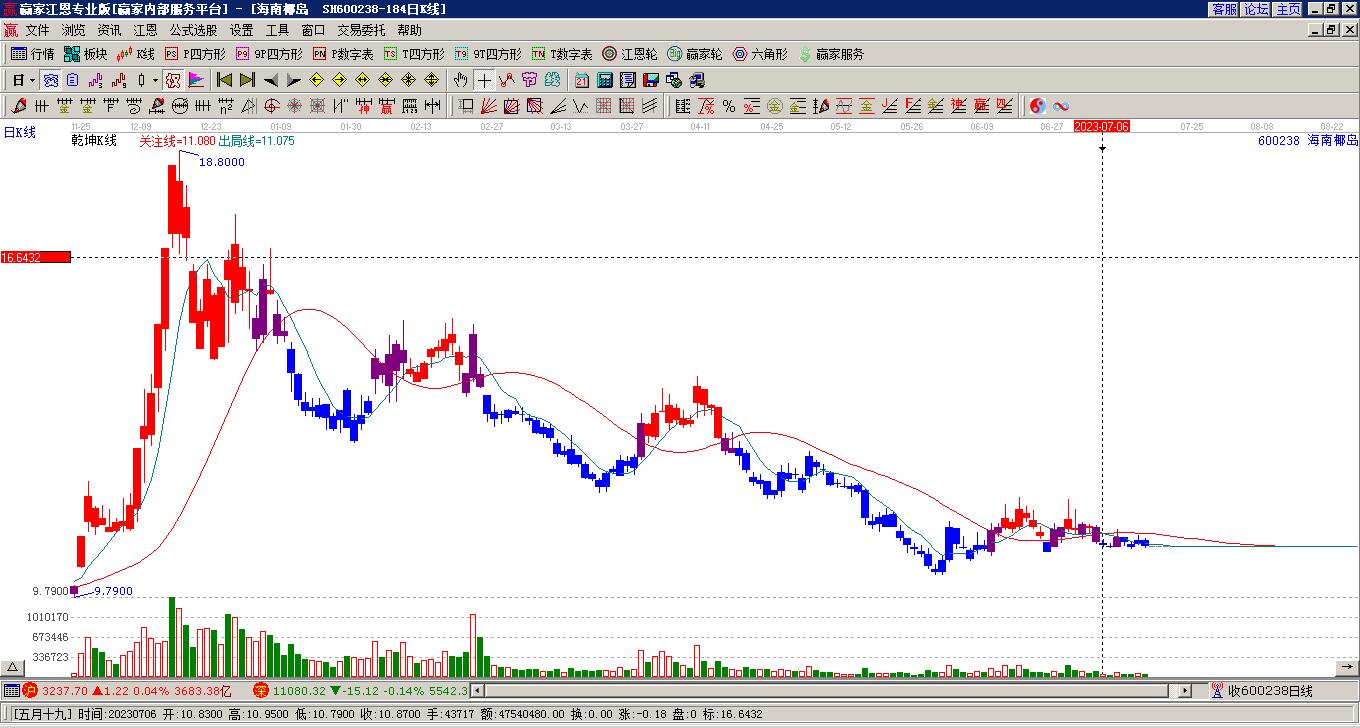Click the 关注线=11.080 label

[x=177, y=141]
